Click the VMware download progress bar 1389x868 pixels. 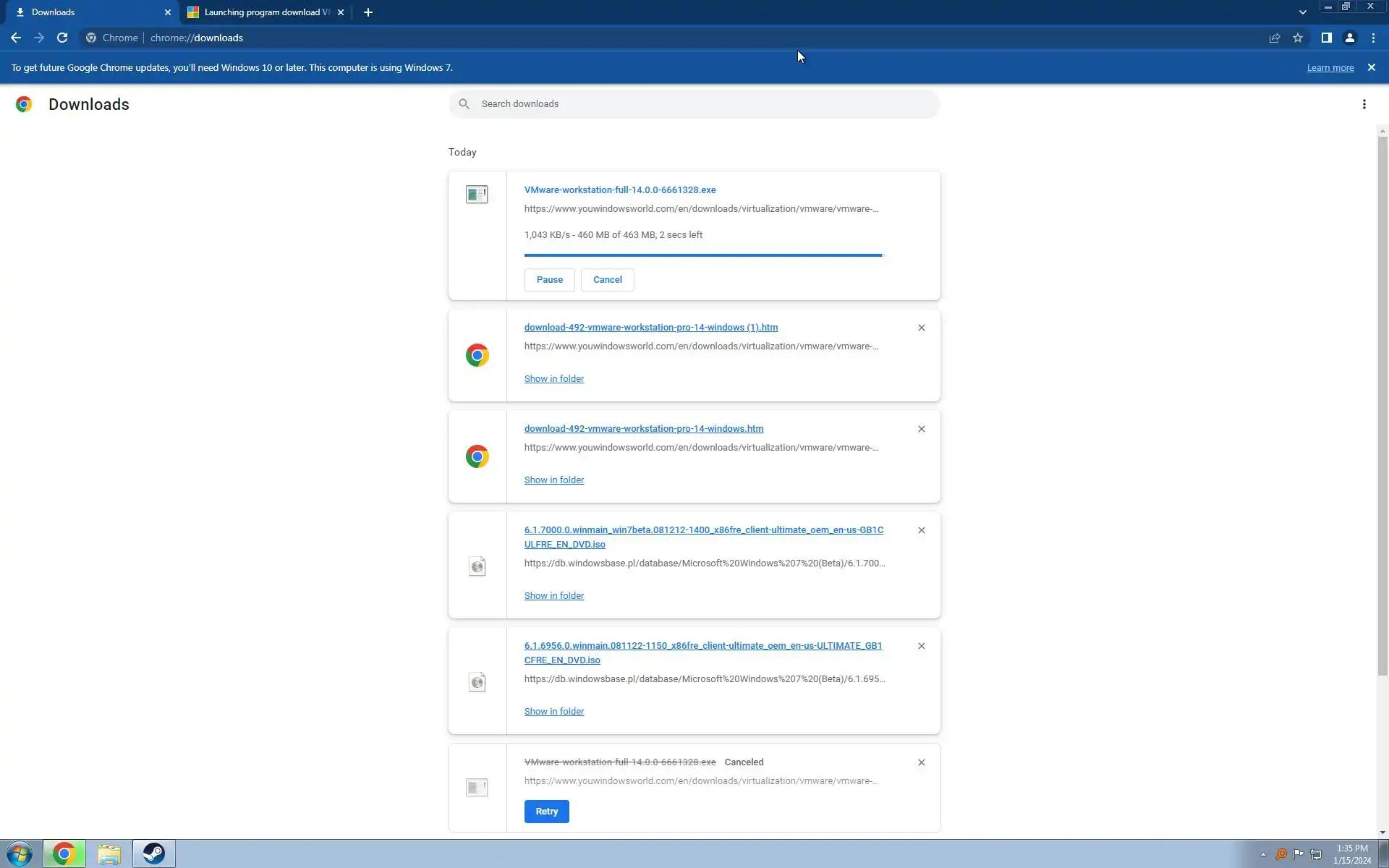pos(703,255)
